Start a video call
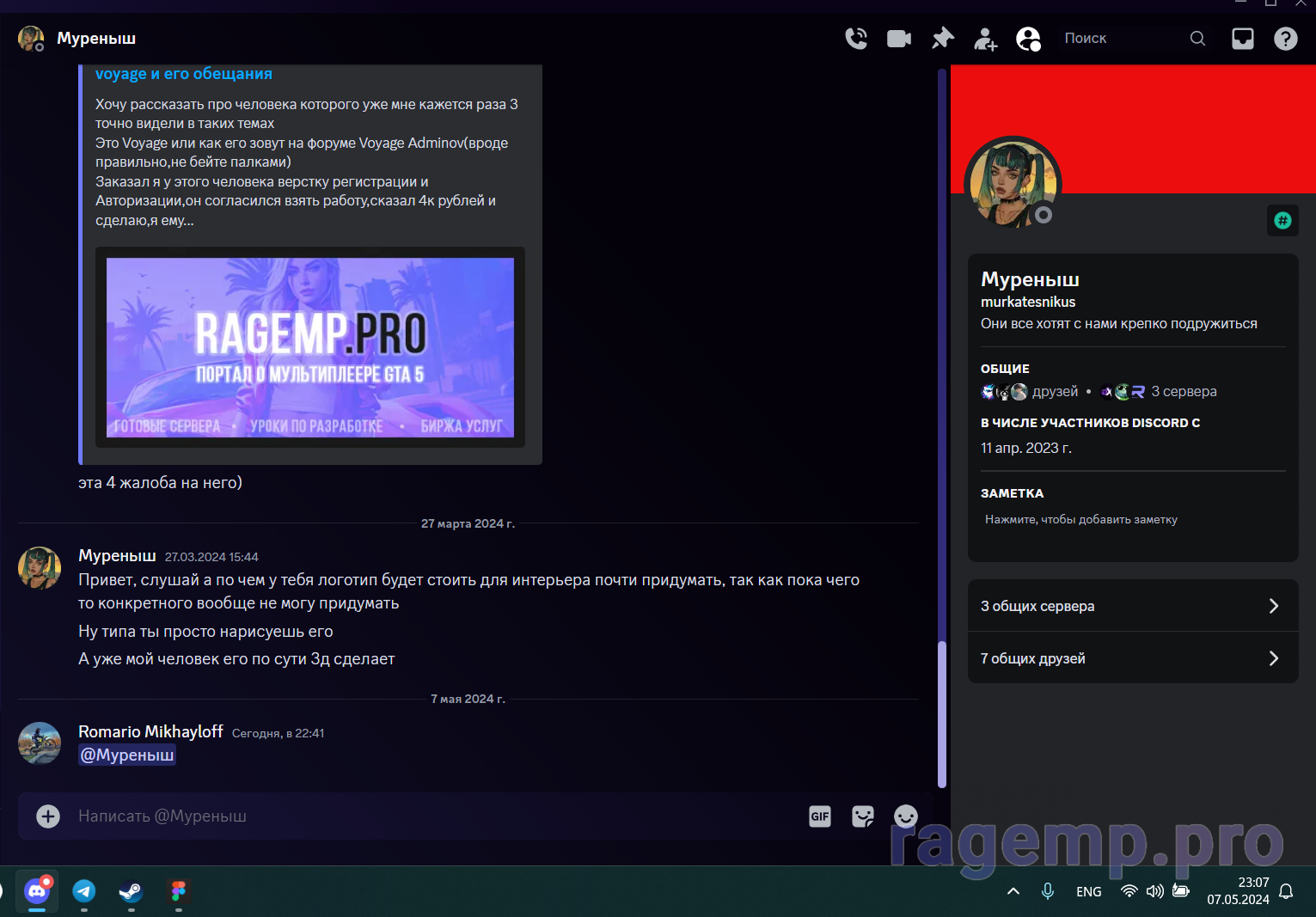Screen dimensions: 1316x917 click(899, 39)
